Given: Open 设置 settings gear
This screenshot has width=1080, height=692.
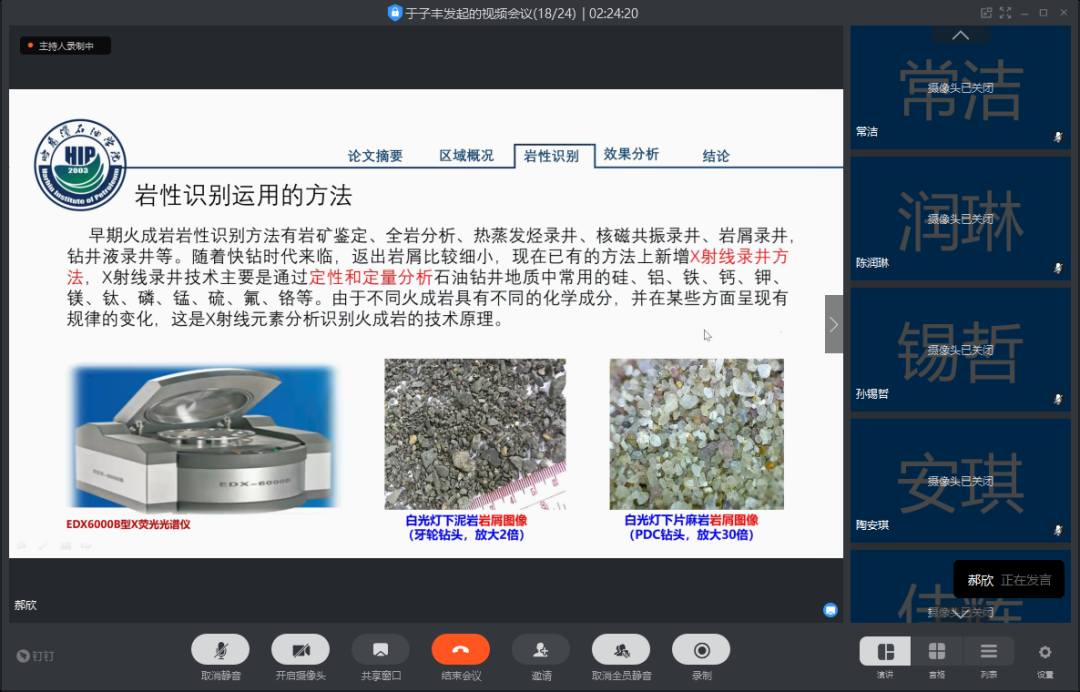Looking at the screenshot, I should pyautogui.click(x=1045, y=652).
